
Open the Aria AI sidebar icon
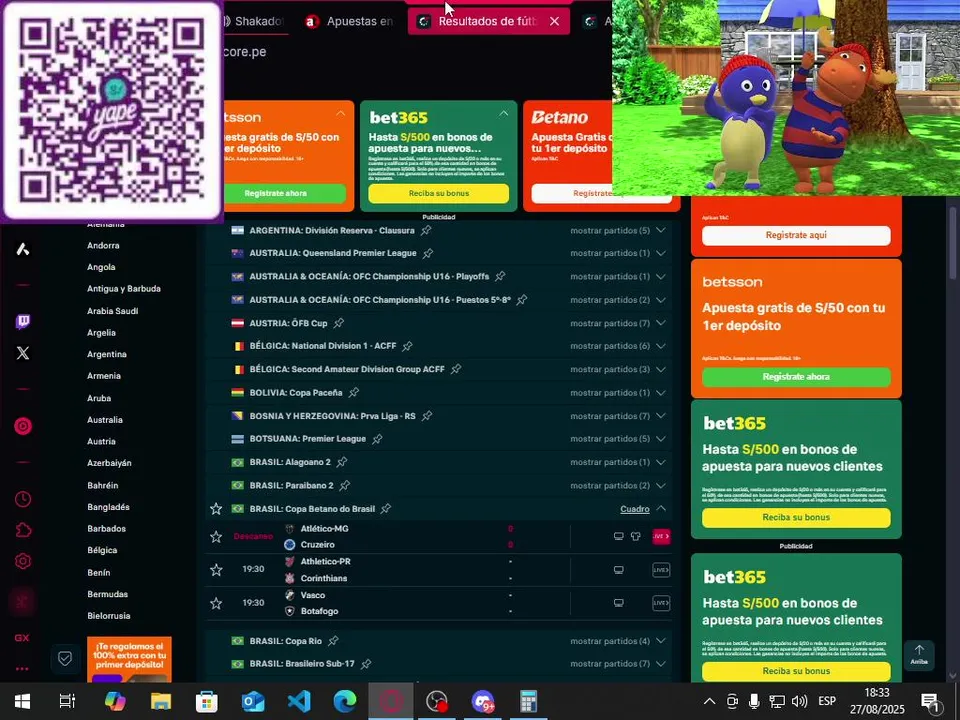(x=23, y=249)
